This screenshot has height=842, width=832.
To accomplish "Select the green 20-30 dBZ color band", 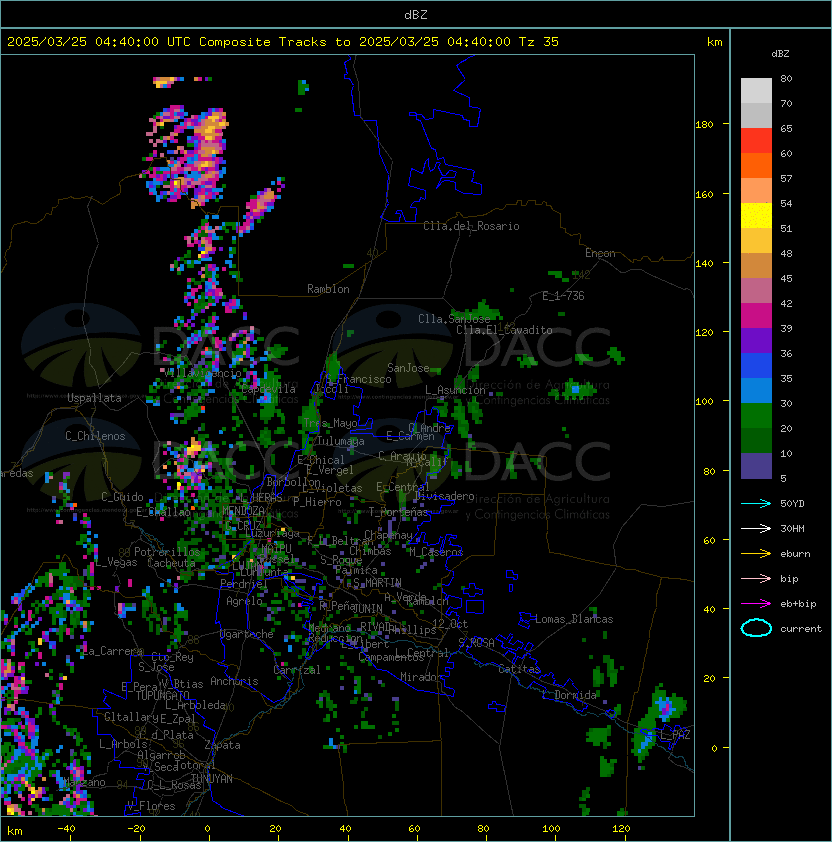I will [x=756, y=416].
